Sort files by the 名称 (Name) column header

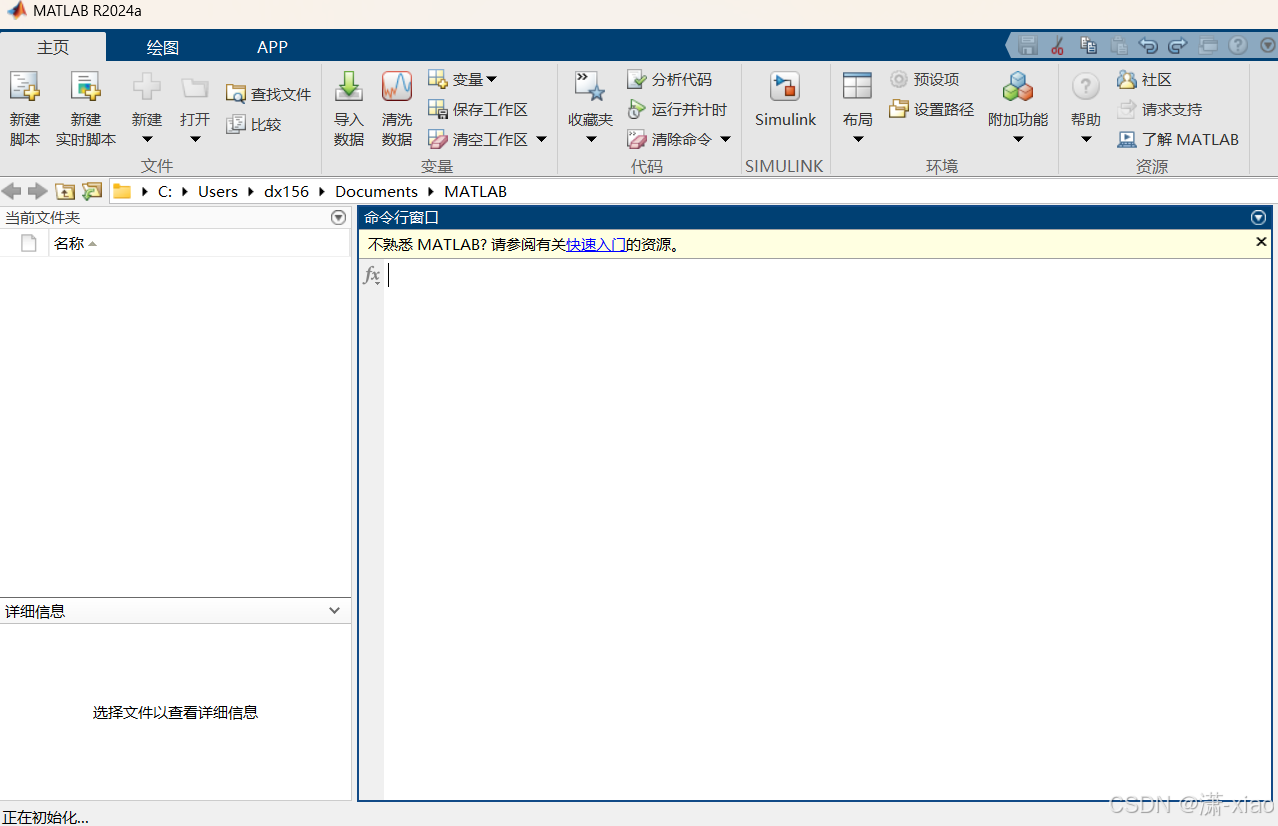200,243
